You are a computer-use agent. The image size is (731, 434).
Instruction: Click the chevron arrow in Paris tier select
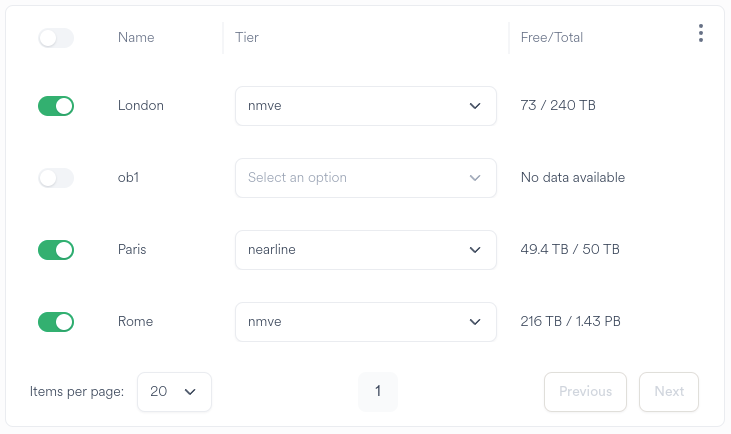(475, 250)
